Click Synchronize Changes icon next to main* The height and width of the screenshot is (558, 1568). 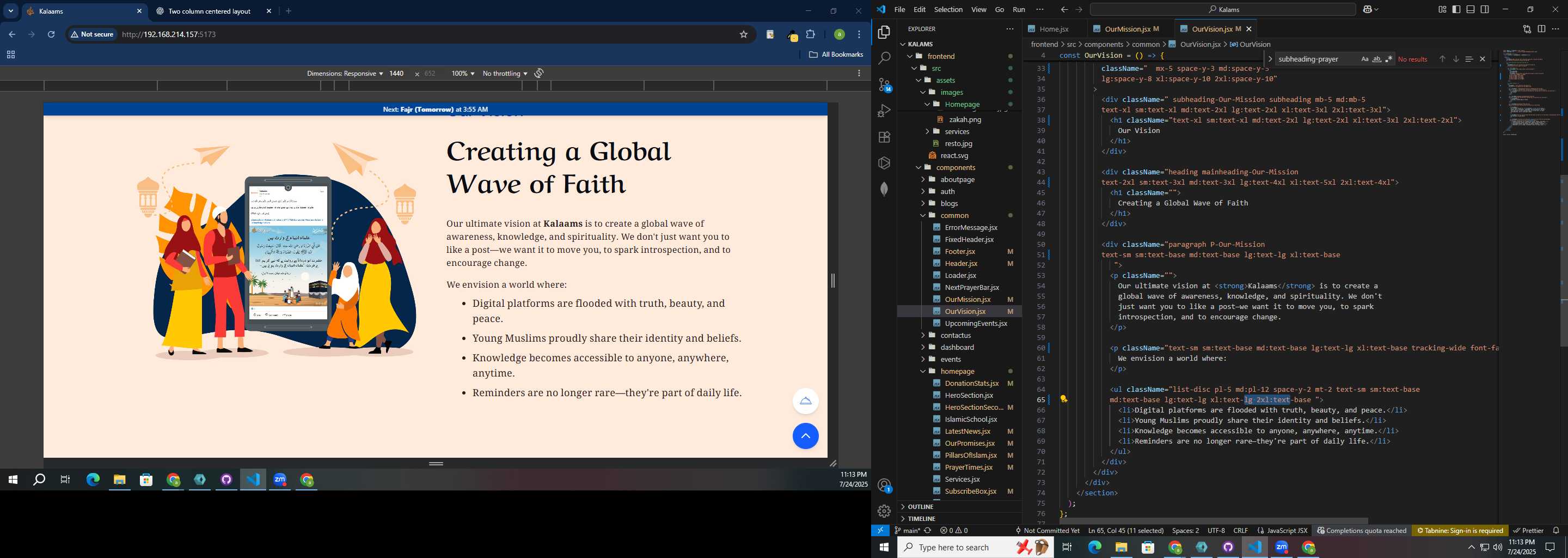tap(928, 531)
